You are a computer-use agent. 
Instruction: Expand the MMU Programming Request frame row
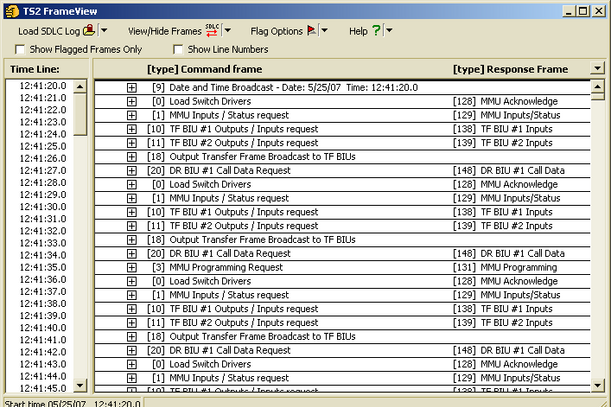click(x=132, y=268)
